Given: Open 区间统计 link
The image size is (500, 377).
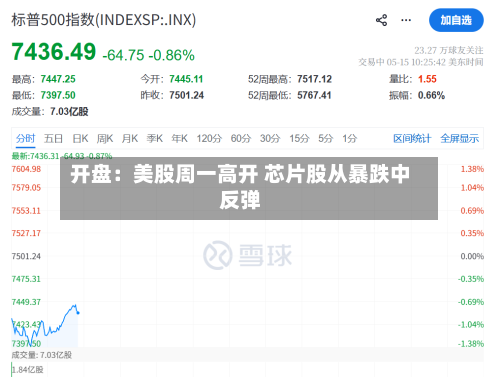Looking at the screenshot, I should pos(412,138).
